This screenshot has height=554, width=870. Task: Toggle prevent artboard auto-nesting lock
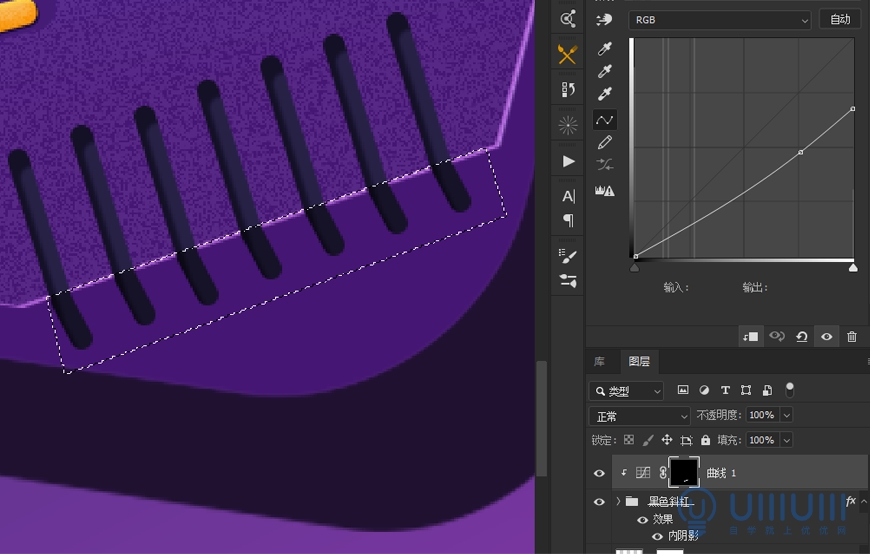coord(686,440)
